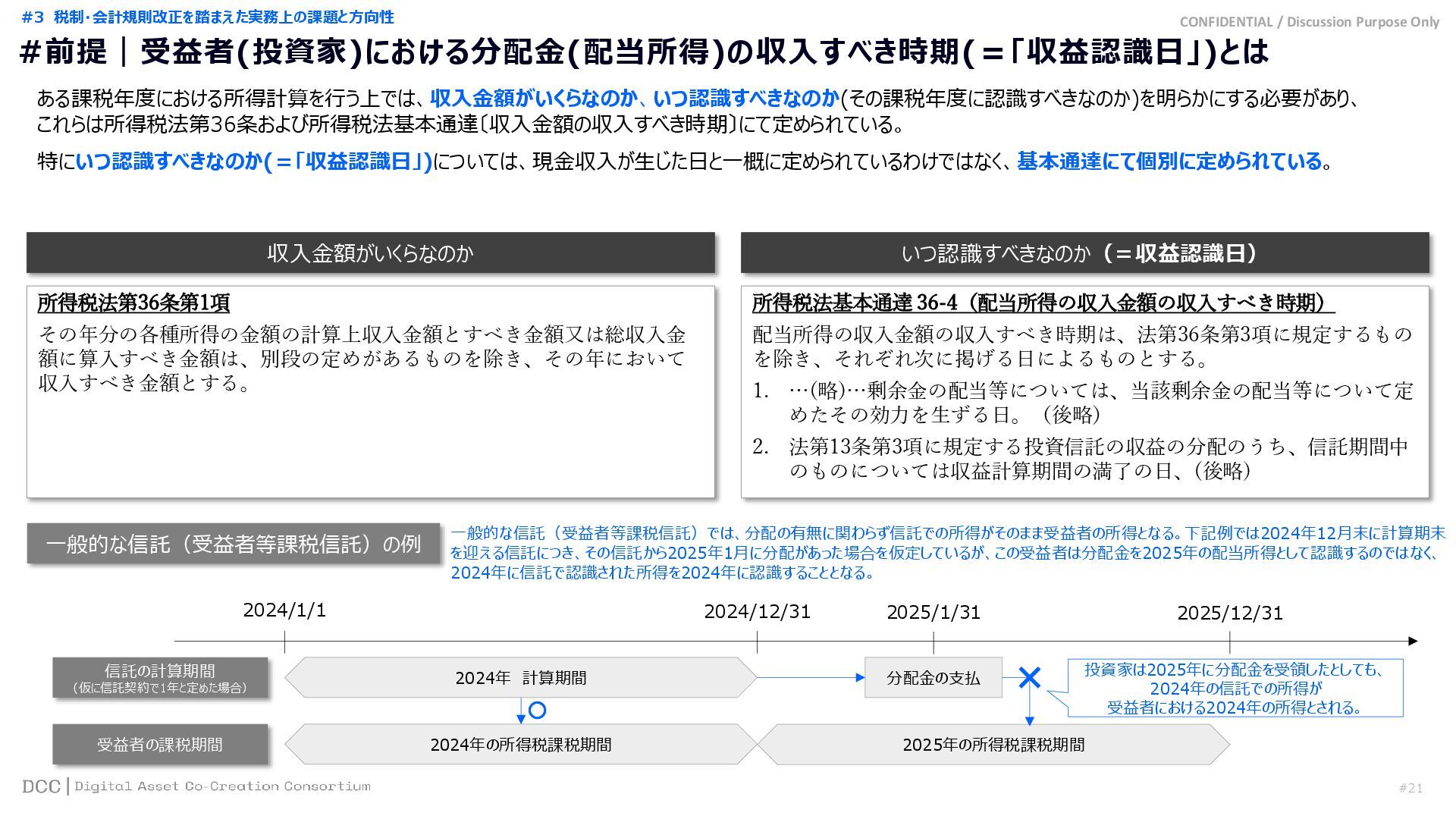Select the 収入金額がいくらなのか header
This screenshot has width=1456, height=819.
[x=371, y=253]
